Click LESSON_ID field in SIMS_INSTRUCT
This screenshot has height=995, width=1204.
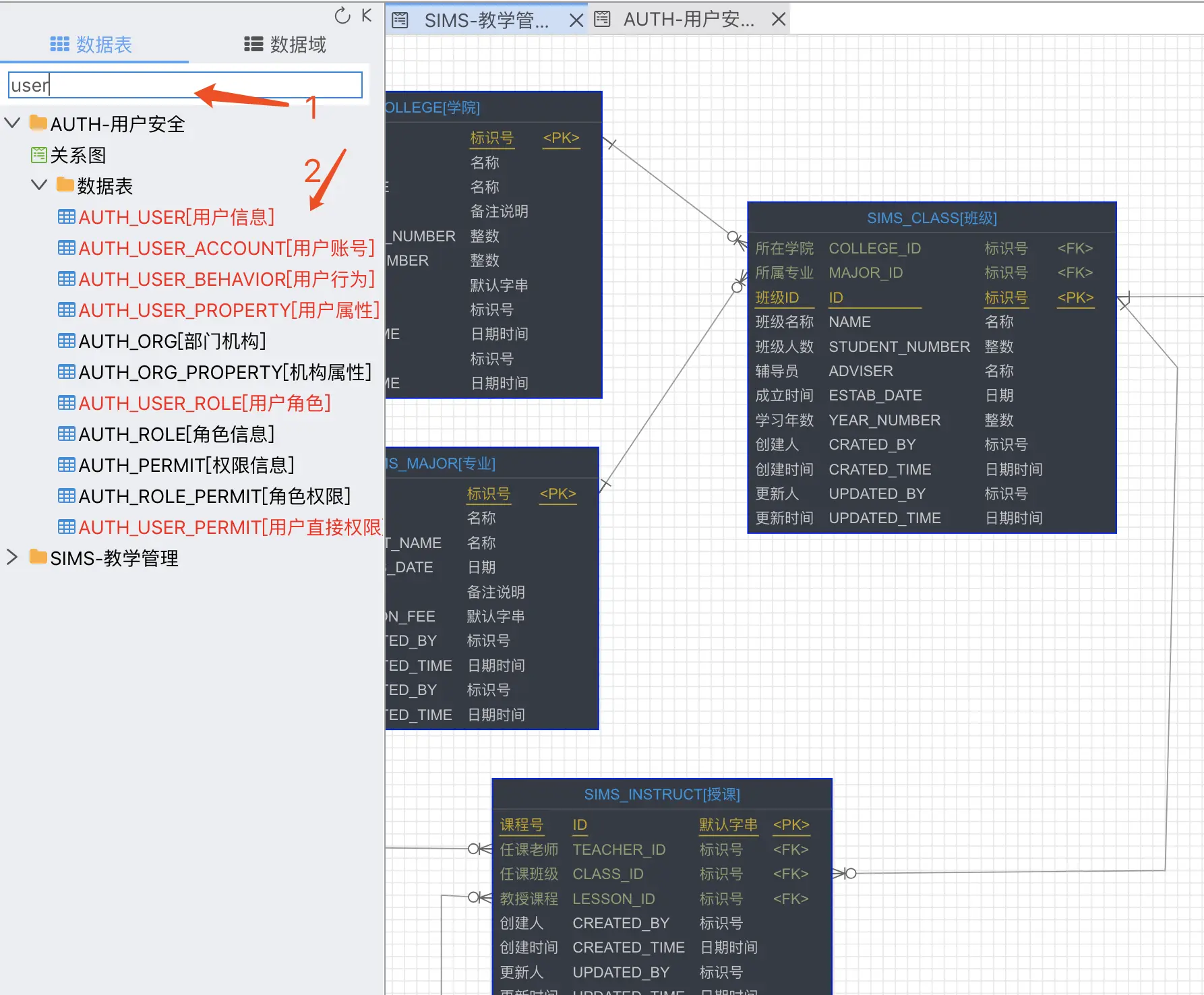coord(613,899)
